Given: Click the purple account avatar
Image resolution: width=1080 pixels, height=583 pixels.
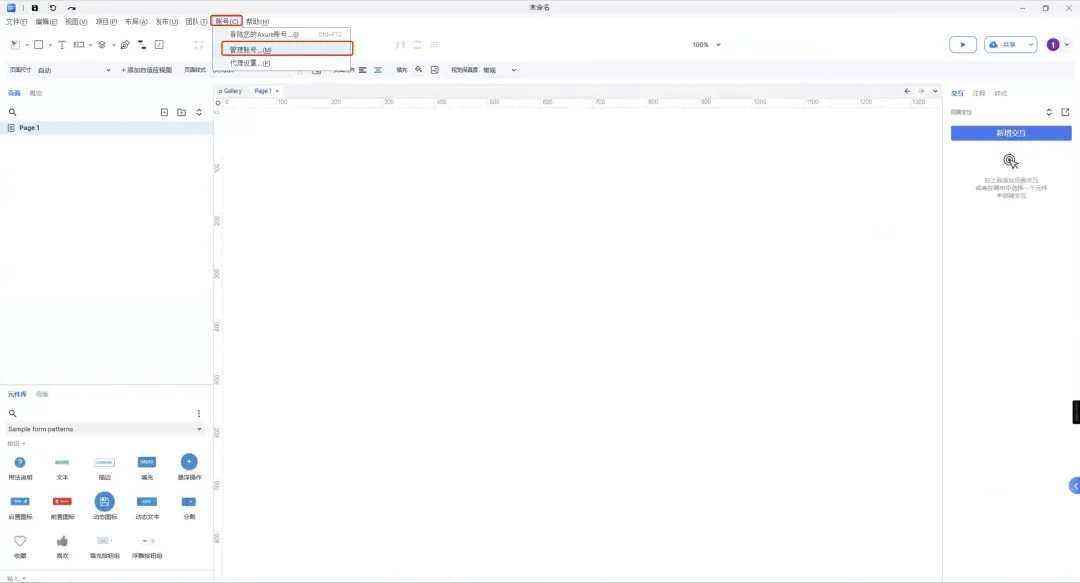Looking at the screenshot, I should (x=1052, y=45).
